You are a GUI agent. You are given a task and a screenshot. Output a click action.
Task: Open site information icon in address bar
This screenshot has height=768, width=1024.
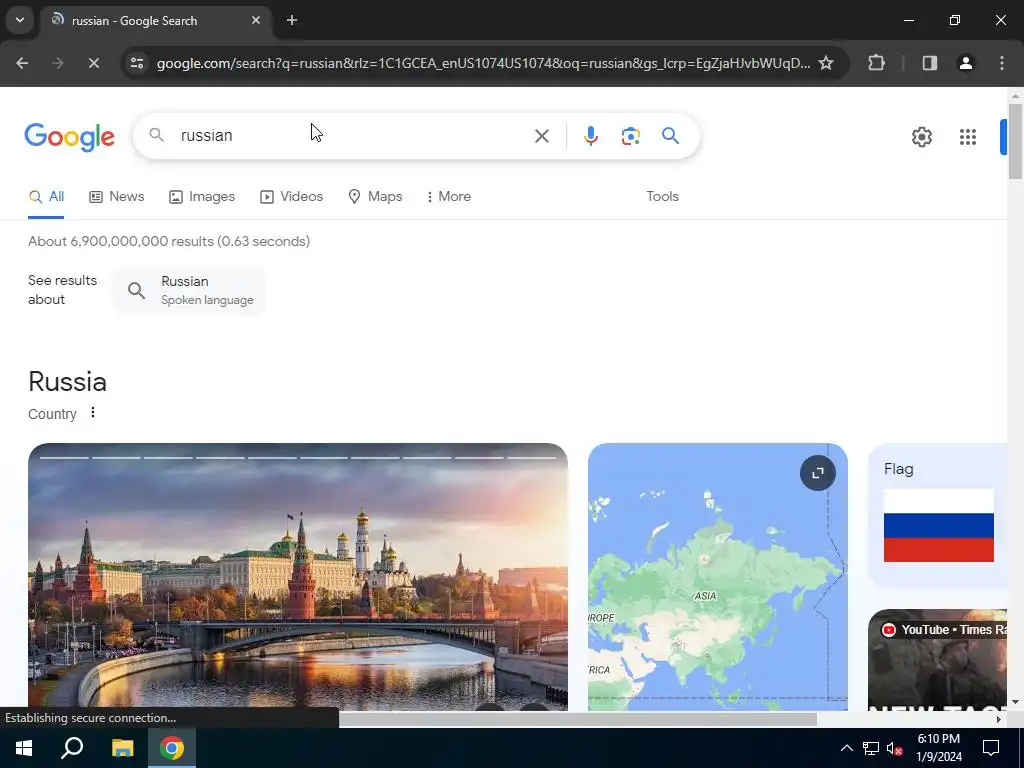click(x=137, y=63)
